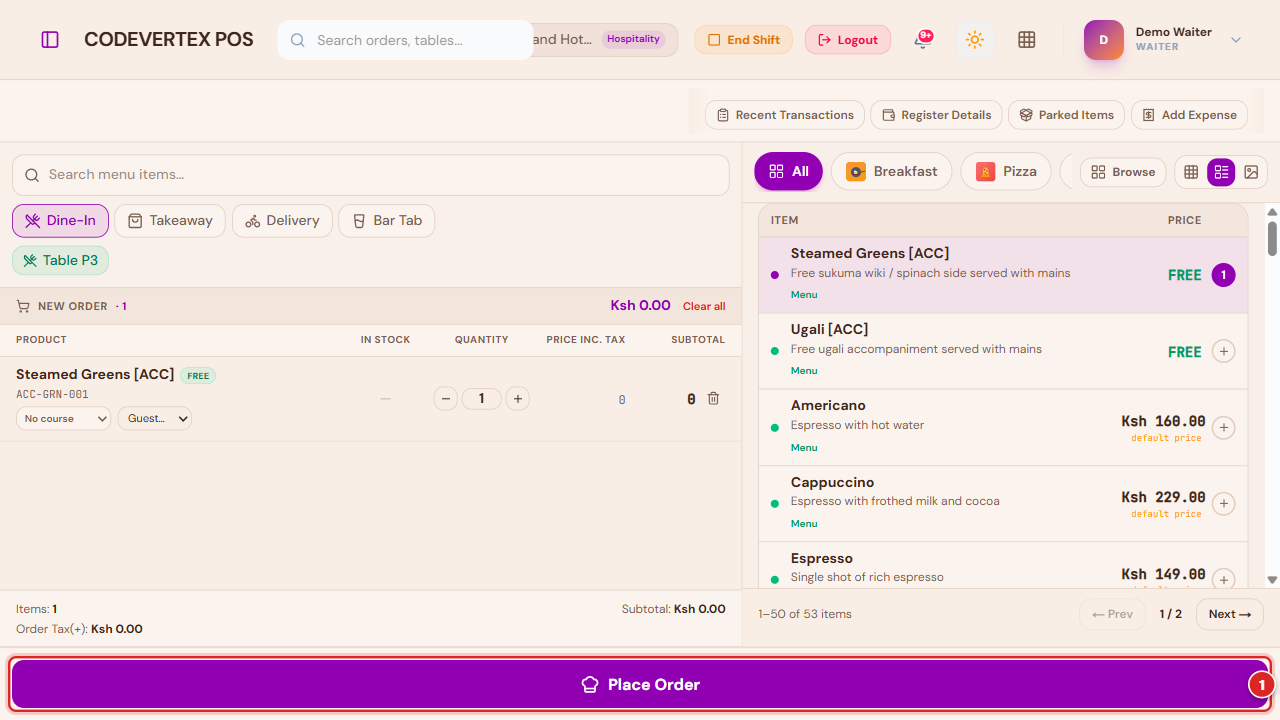Screen dimensions: 1280x720
Task: Focus the Search orders, tables field
Action: [x=405, y=40]
